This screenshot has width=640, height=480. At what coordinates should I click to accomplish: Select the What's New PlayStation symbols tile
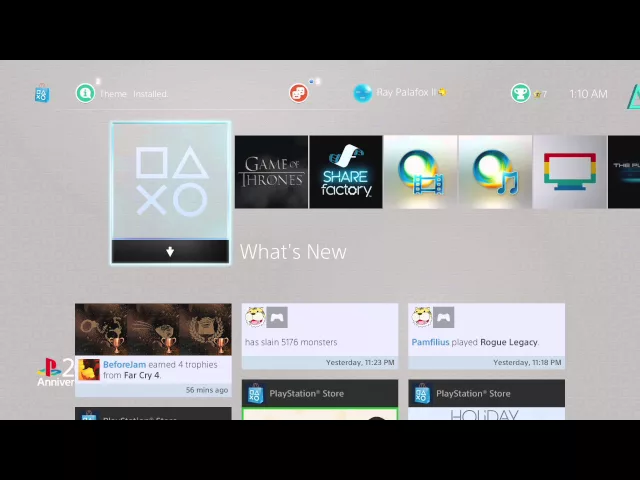(170, 181)
